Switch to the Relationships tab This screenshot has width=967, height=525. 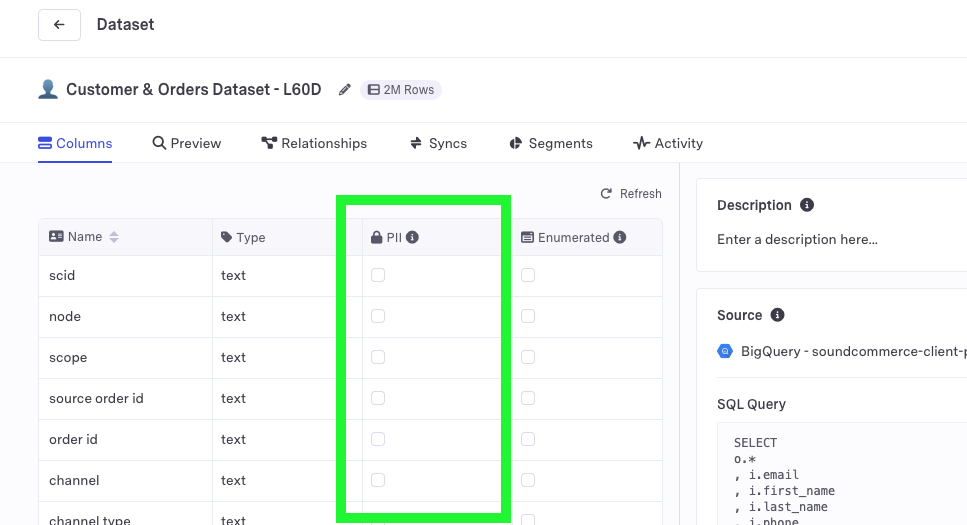point(314,143)
